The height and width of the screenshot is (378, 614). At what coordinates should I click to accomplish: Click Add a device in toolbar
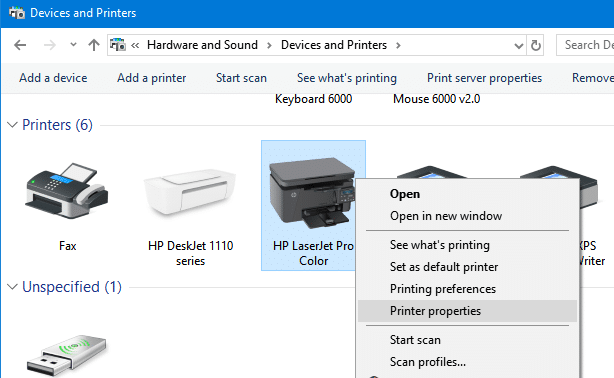click(53, 78)
